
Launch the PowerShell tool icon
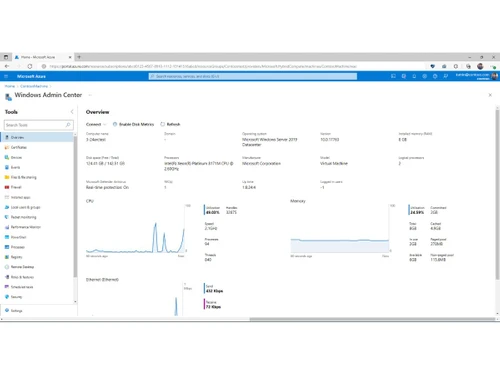(7, 237)
